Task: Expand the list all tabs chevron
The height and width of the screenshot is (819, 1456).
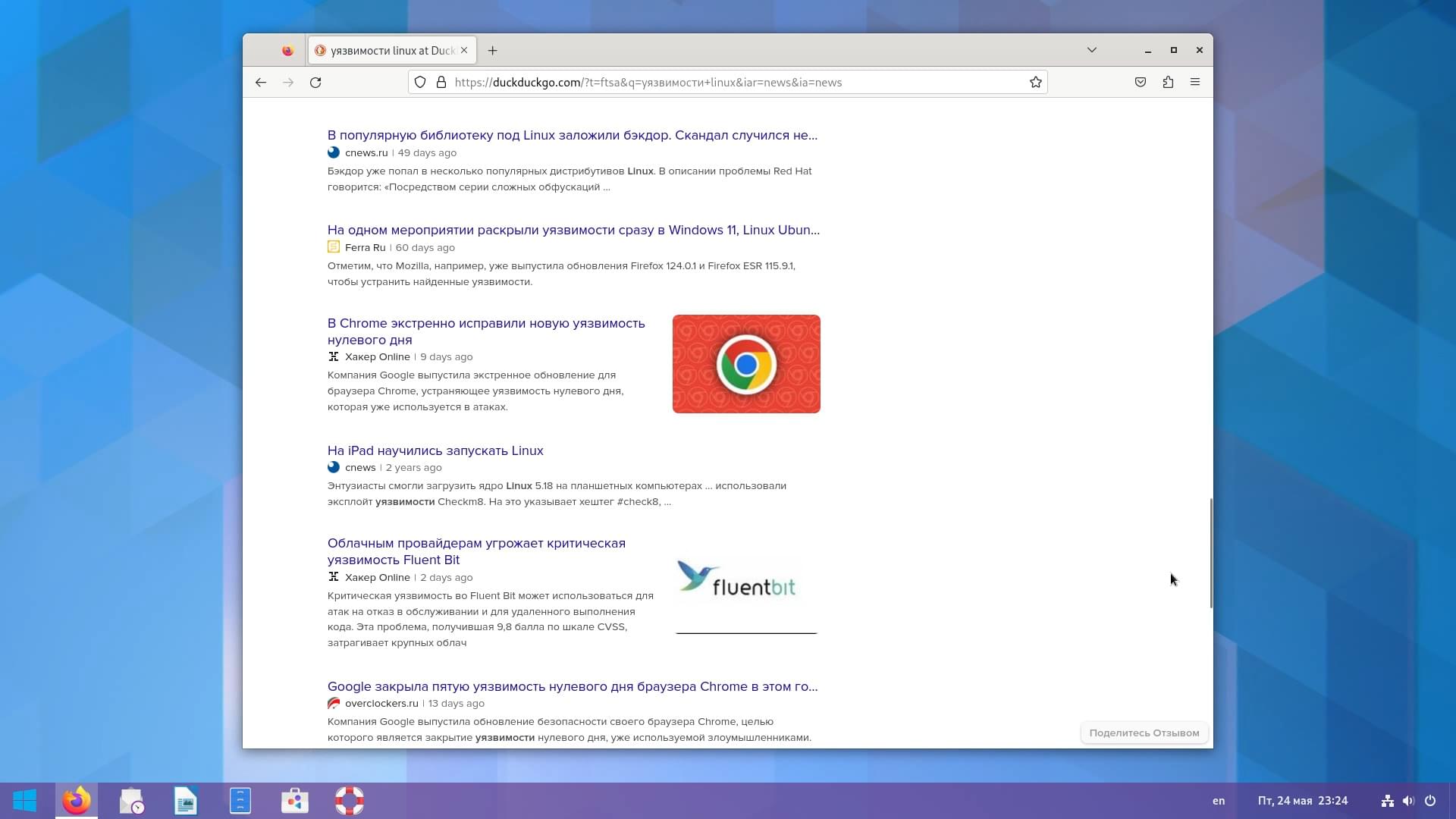Action: pos(1092,50)
